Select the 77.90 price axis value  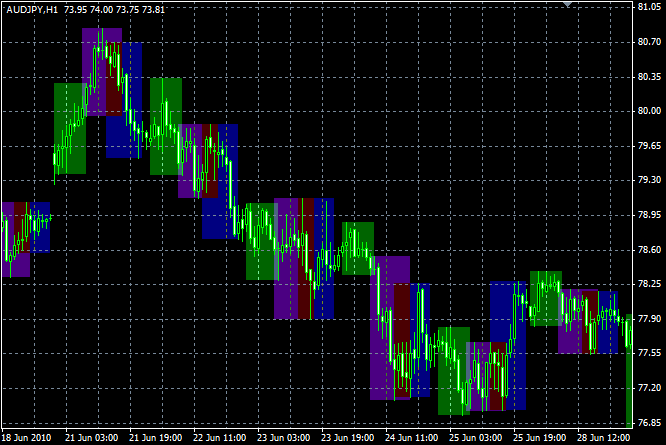649,319
